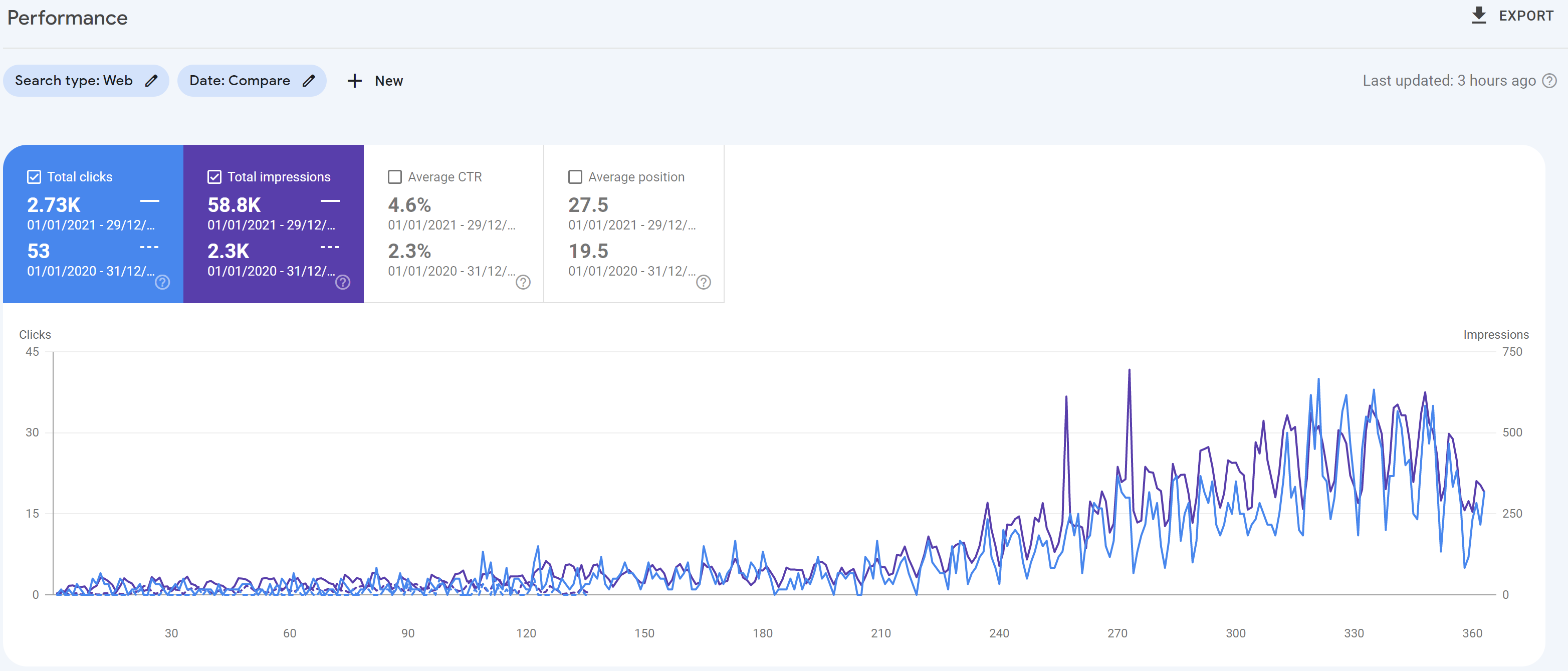Click pencil icon on Date Compare chip

(x=309, y=80)
